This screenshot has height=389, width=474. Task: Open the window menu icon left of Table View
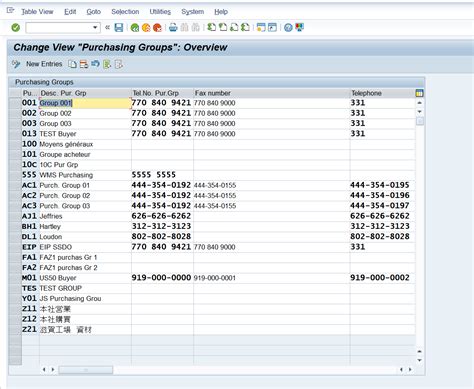tap(10, 11)
